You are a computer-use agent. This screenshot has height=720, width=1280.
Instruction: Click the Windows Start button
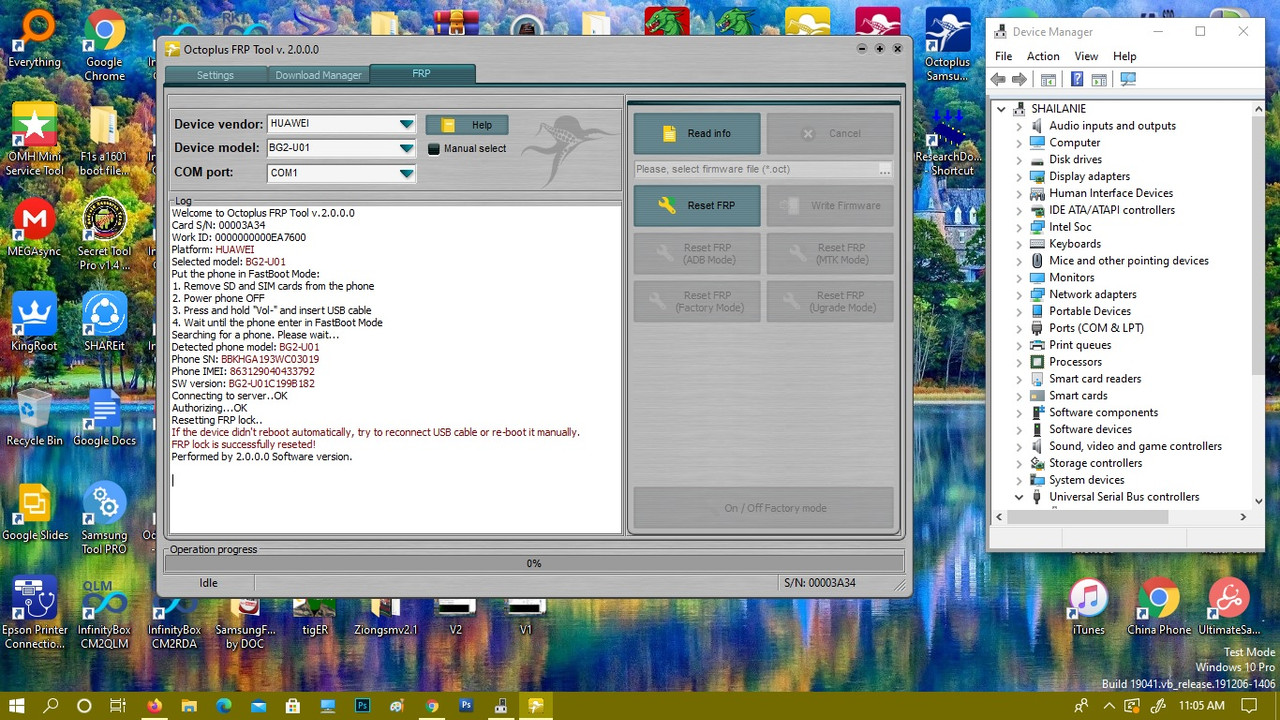coord(17,705)
